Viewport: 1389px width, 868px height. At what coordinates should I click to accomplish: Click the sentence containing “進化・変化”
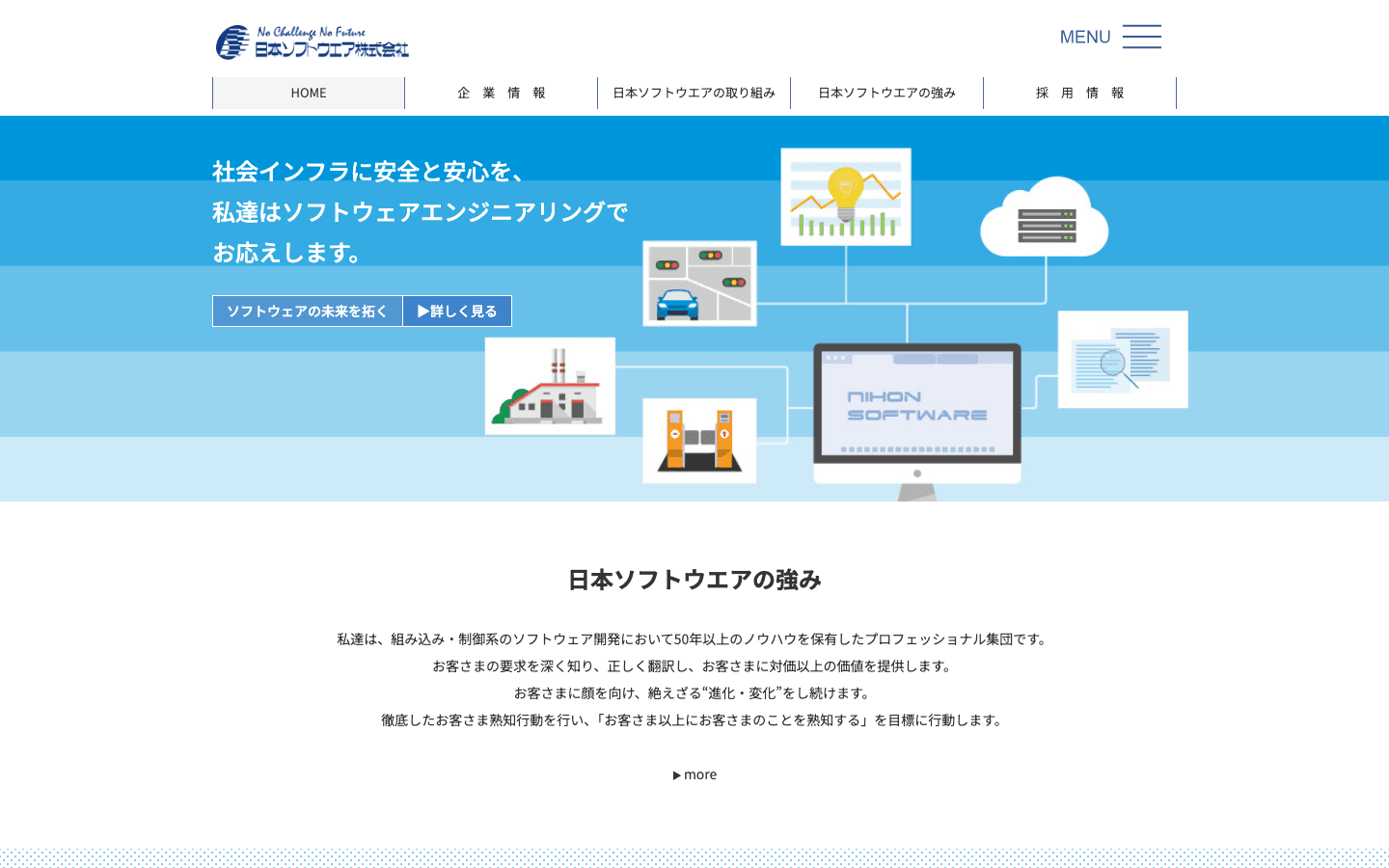[x=694, y=692]
